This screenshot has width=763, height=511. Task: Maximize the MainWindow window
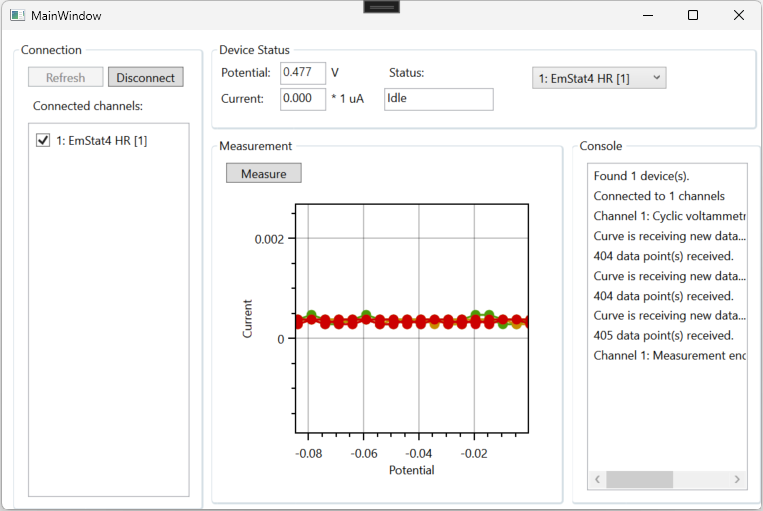pyautogui.click(x=693, y=15)
